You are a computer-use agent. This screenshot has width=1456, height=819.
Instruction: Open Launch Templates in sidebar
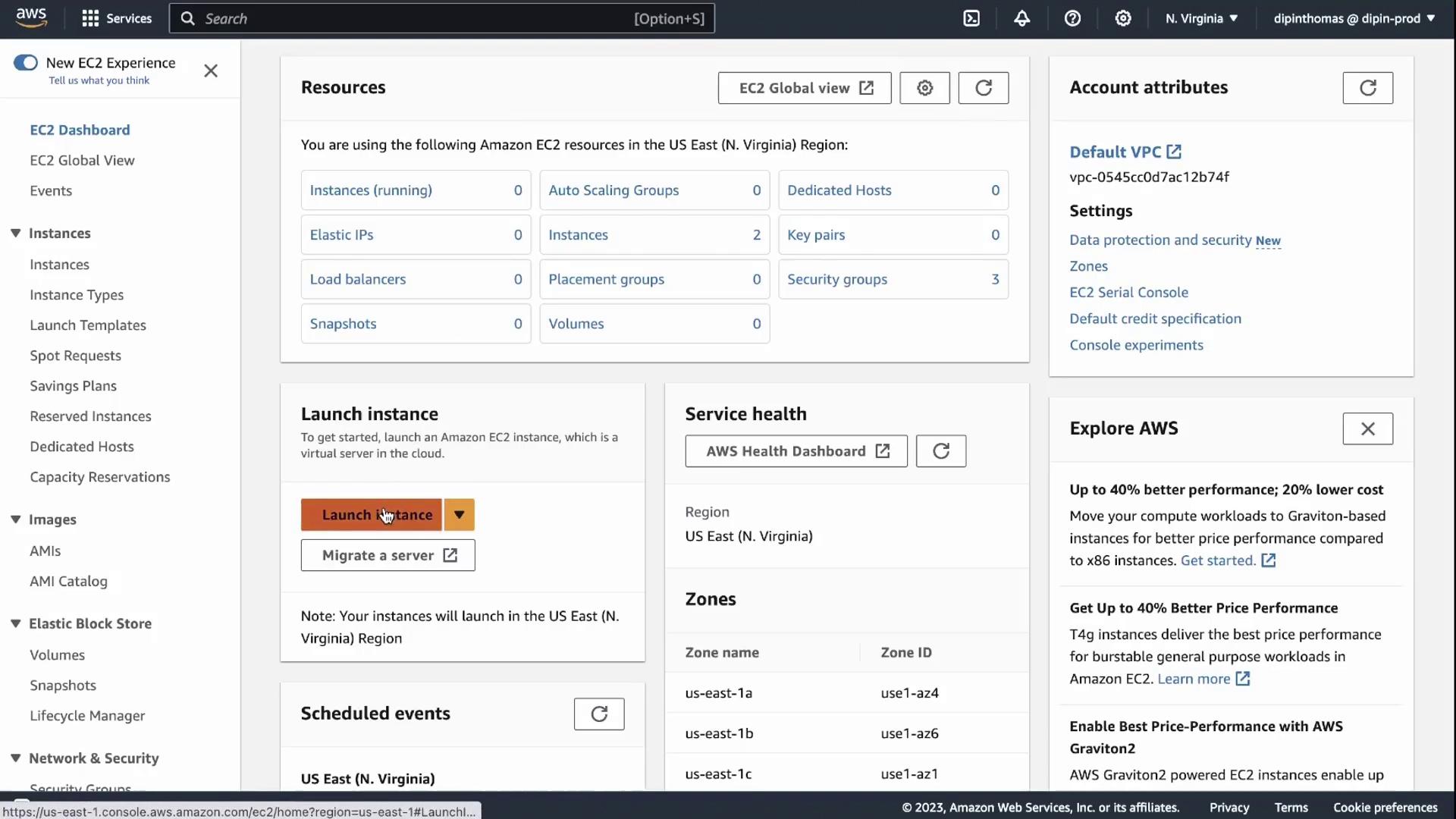88,325
